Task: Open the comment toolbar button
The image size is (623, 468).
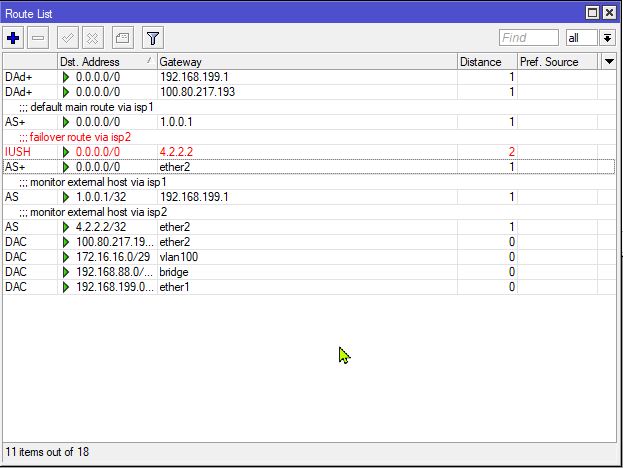Action: [x=122, y=38]
